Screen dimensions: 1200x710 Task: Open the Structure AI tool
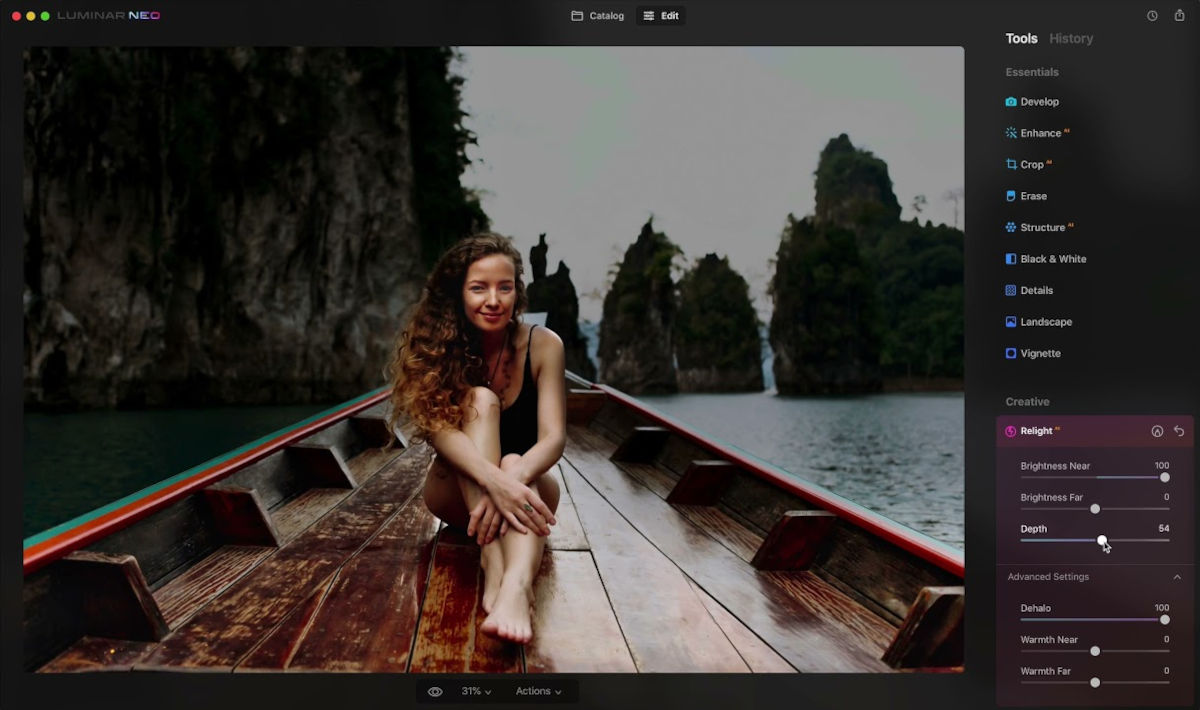point(1042,228)
